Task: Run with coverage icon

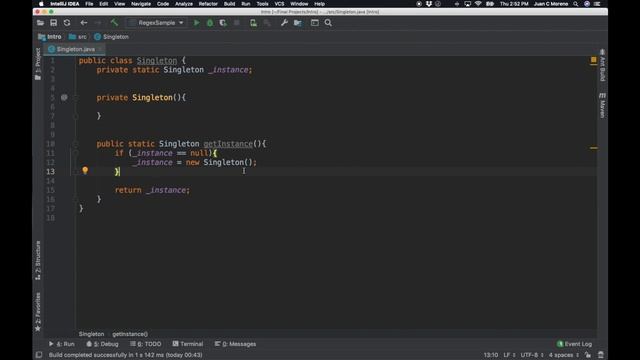Action: (223, 23)
